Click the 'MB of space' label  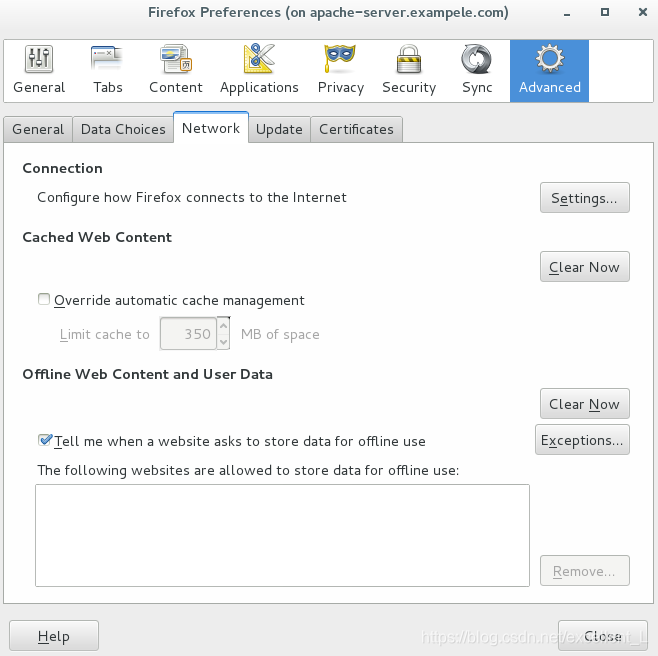(x=280, y=335)
